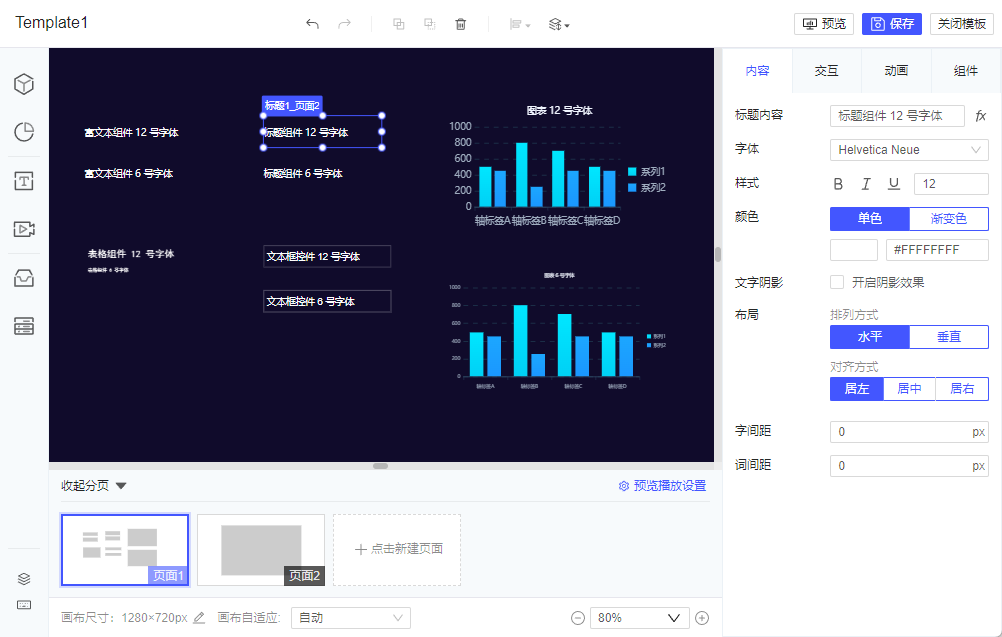Viewport: 1002px width, 637px height.
Task: Click the font size field showing 12
Action: (x=951, y=184)
